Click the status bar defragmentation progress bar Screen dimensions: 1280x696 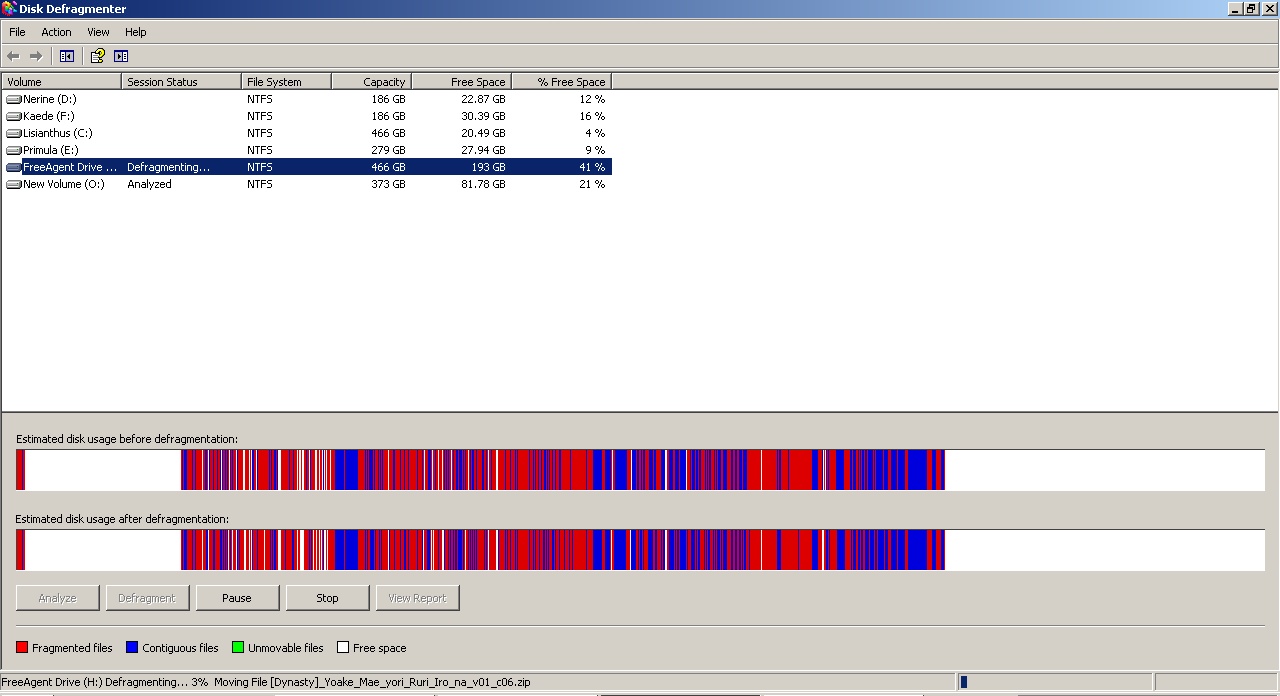pyautogui.click(x=1055, y=682)
